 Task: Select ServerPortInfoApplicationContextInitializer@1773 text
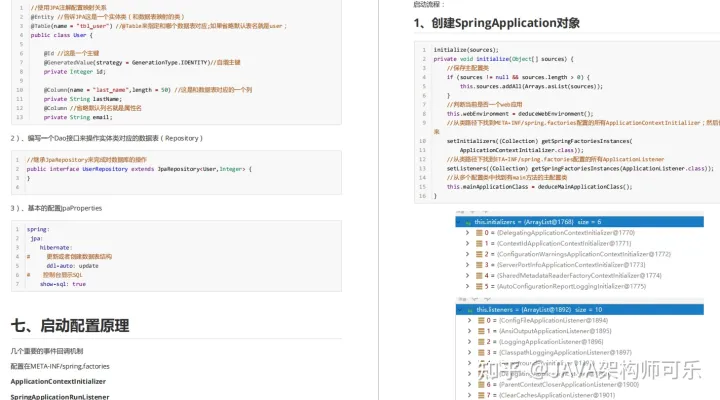tap(571, 265)
